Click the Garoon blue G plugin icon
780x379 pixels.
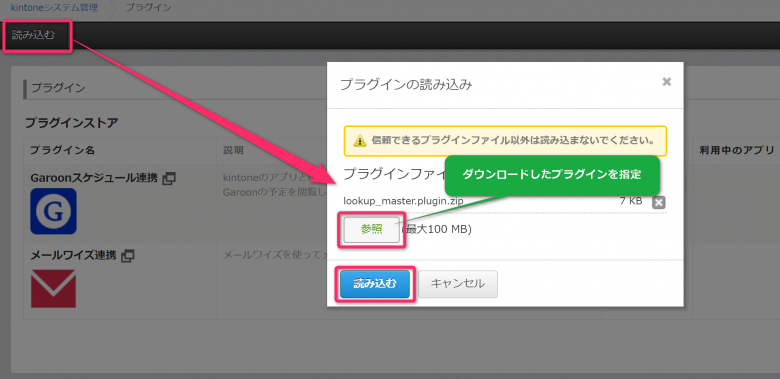click(53, 211)
